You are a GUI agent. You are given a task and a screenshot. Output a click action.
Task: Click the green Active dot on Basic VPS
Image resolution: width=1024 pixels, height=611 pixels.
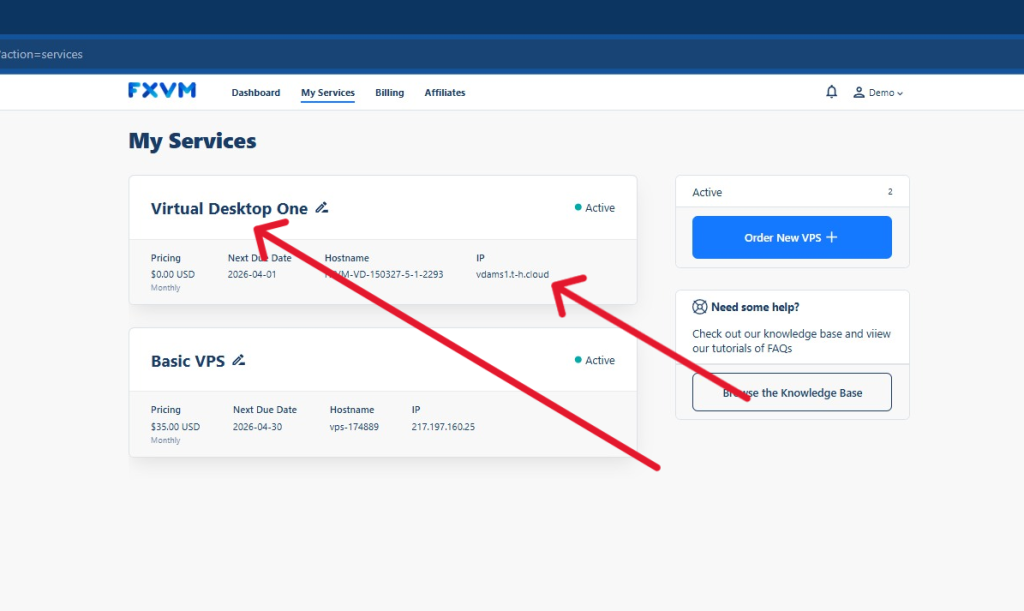578,360
